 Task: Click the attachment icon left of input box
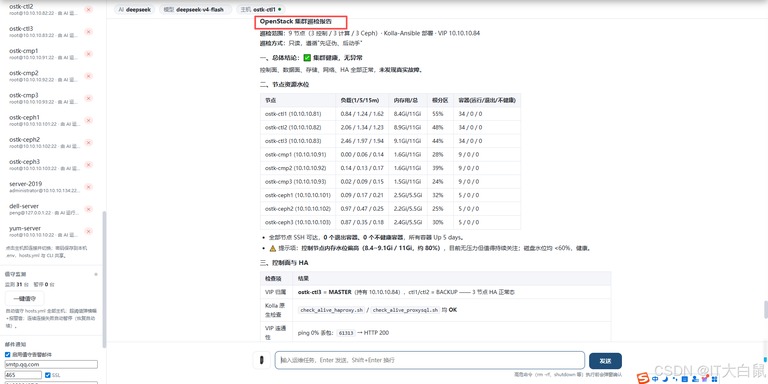point(262,360)
